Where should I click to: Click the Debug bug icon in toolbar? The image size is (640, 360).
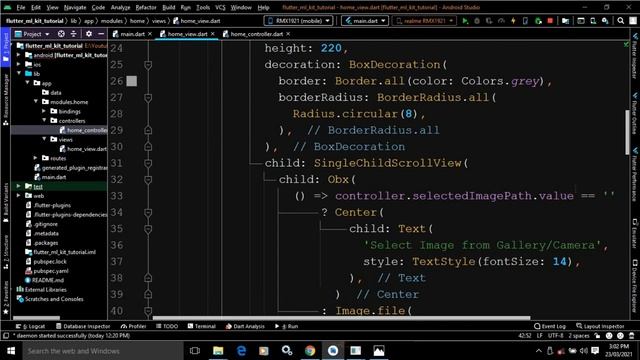coord(477,21)
